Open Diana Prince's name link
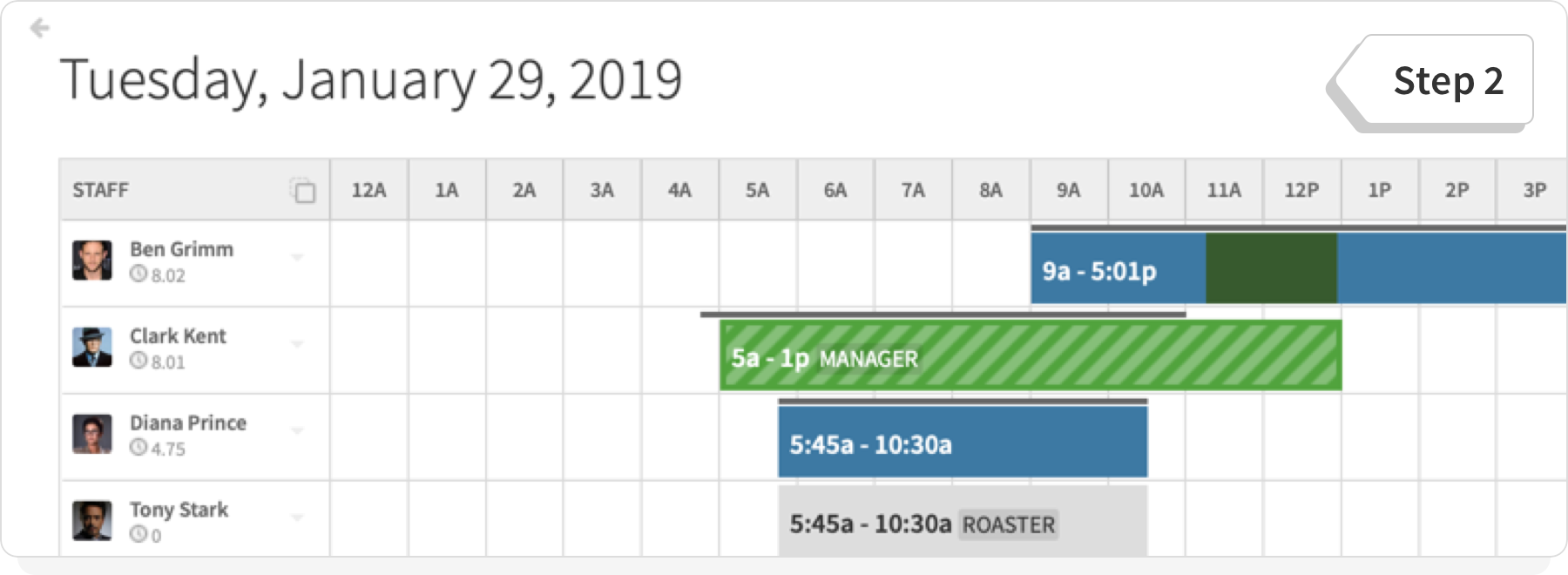The width and height of the screenshot is (1568, 575). (x=188, y=423)
